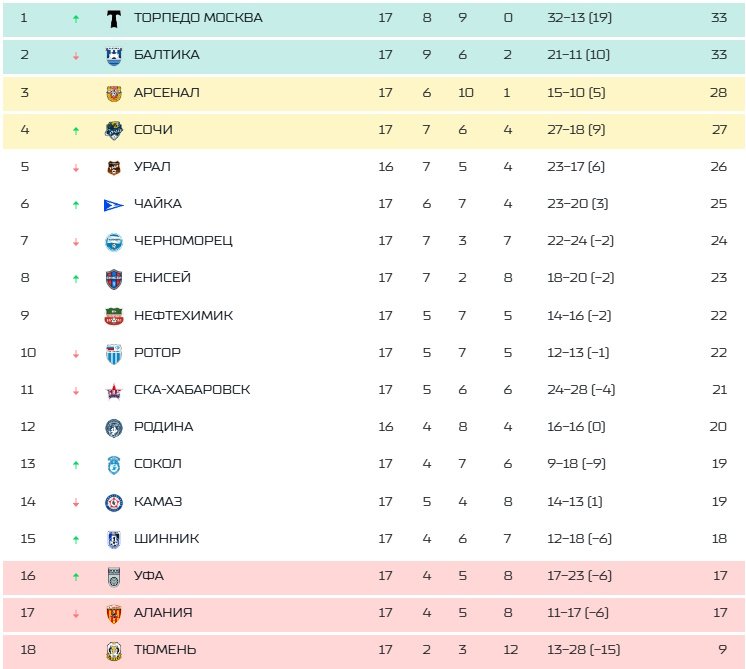746x669 pixels.
Task: Click the Чайка pennant logo
Action: [x=113, y=204]
